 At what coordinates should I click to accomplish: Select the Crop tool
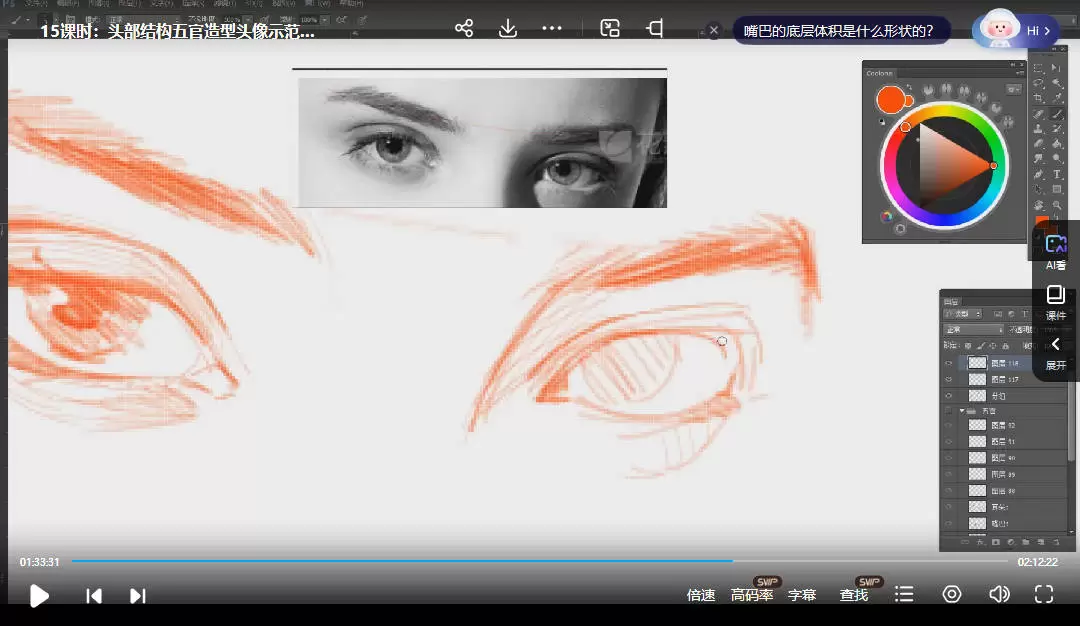[x=1038, y=98]
